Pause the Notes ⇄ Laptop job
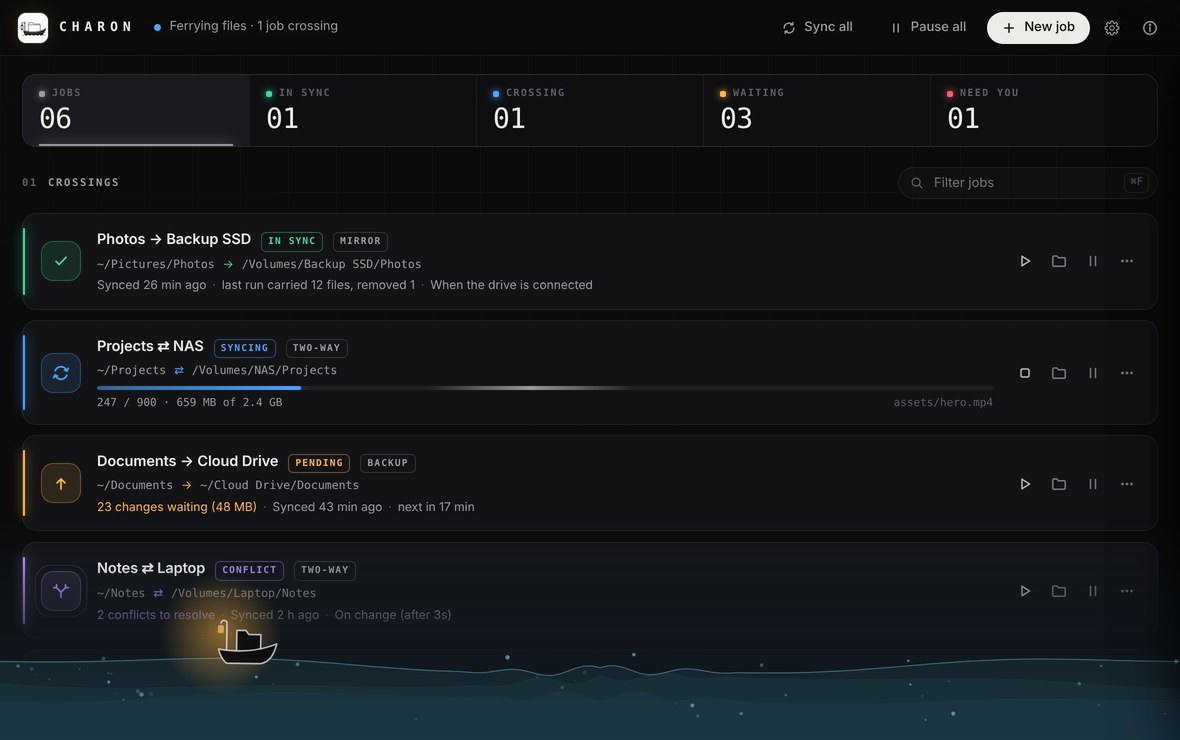The width and height of the screenshot is (1180, 740). 1093,591
